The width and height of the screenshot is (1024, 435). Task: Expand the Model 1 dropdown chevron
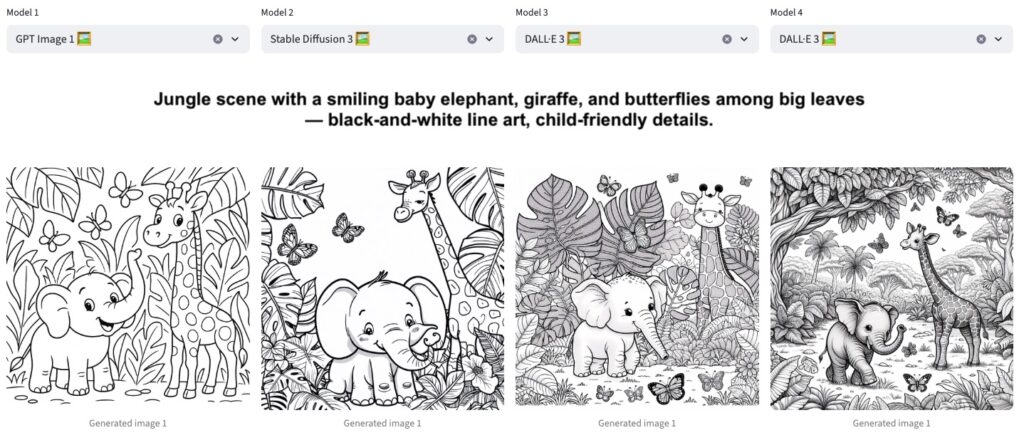tap(235, 39)
